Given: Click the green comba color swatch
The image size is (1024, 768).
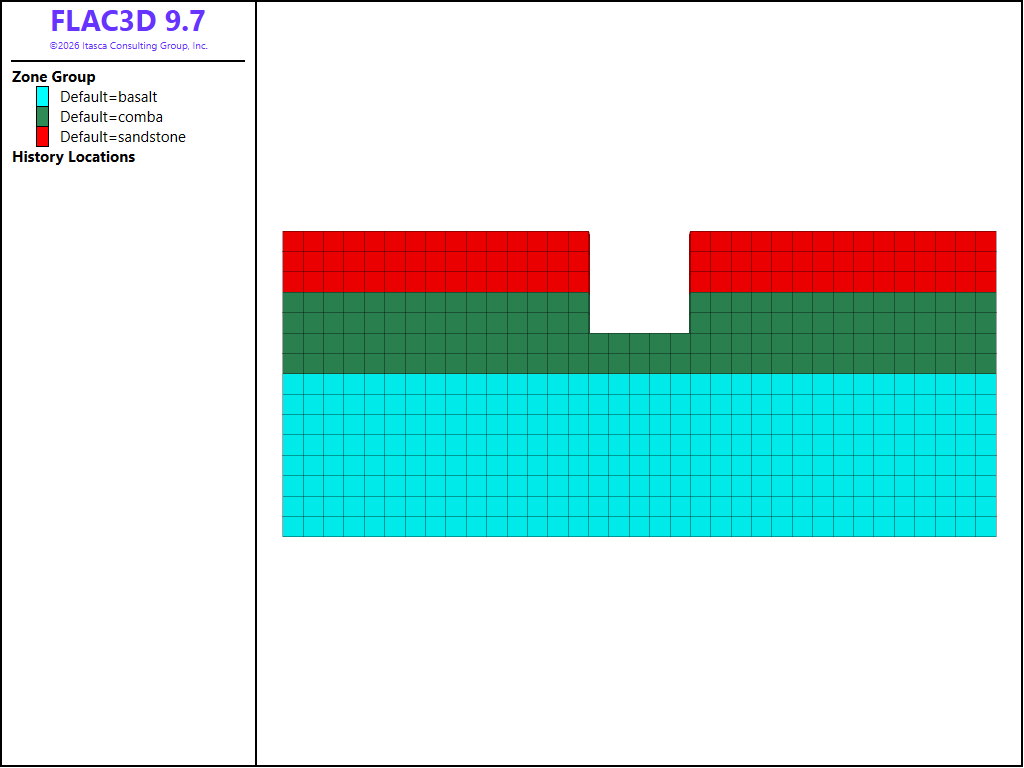Looking at the screenshot, I should coord(42,117).
